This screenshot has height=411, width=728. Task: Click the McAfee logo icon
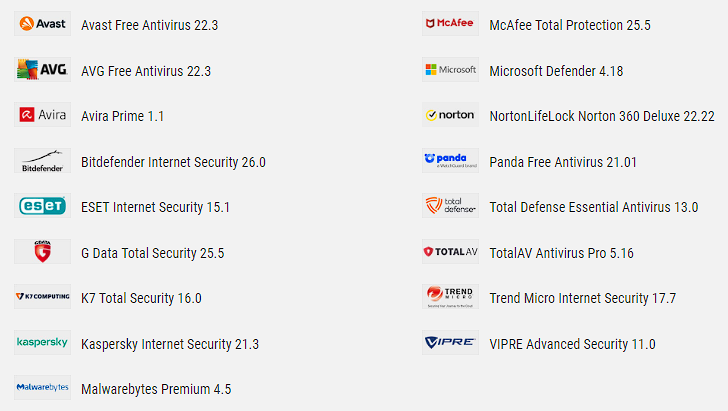pyautogui.click(x=450, y=24)
